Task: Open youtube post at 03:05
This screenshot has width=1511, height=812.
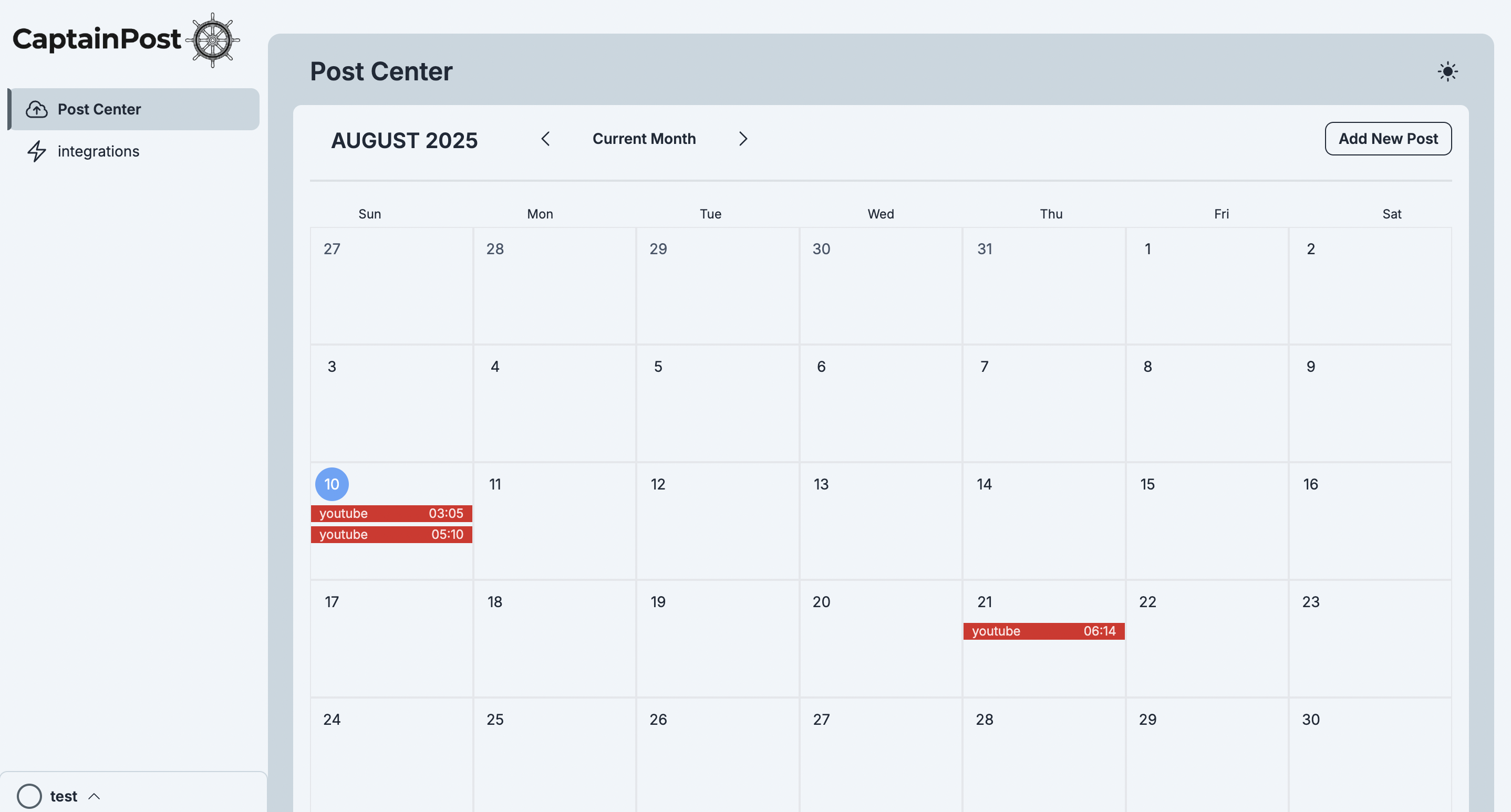Action: [391, 514]
